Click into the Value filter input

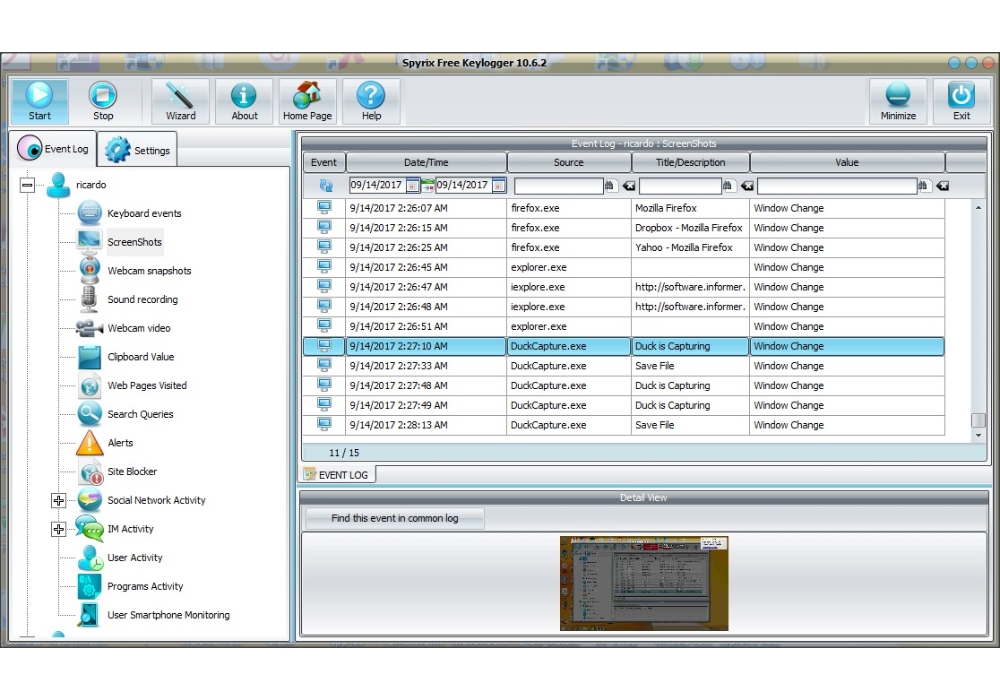click(x=837, y=186)
